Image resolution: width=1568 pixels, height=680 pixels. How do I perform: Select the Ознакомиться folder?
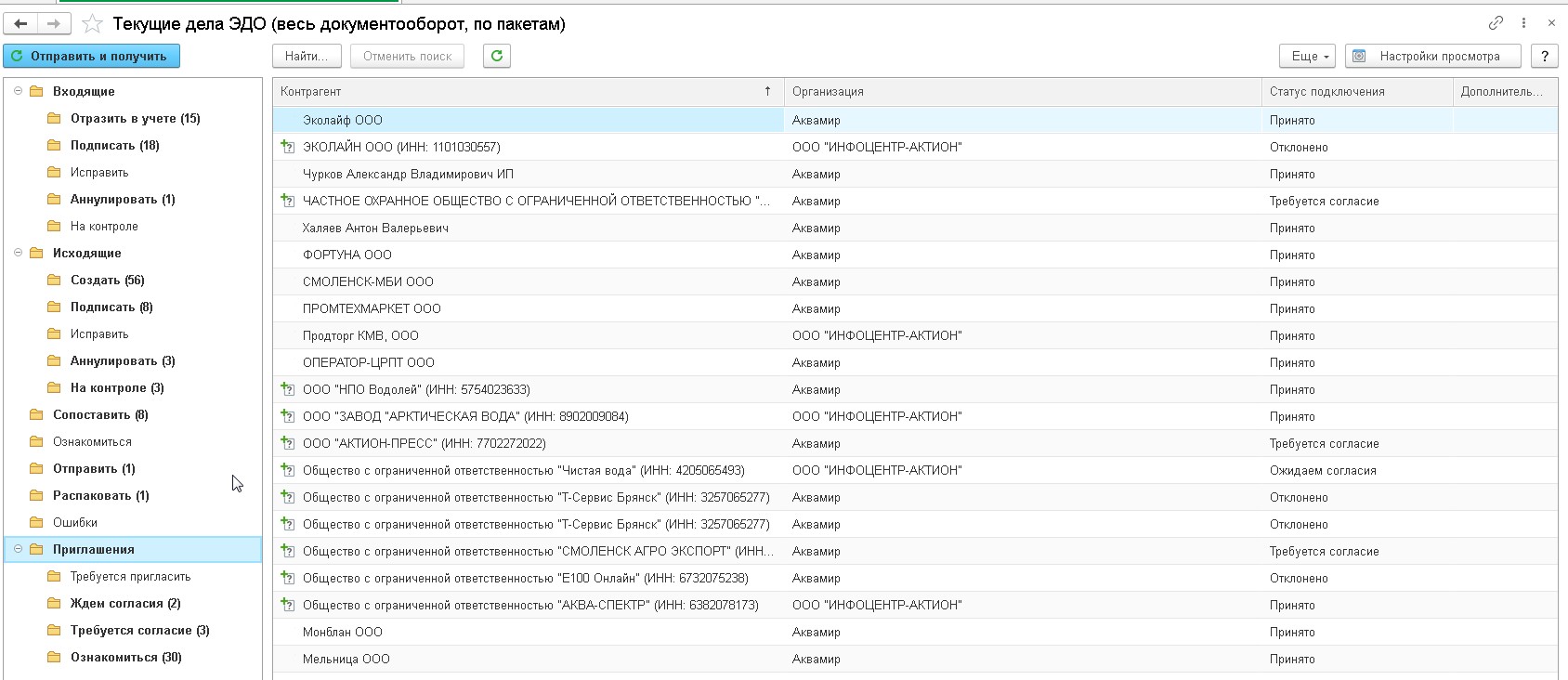[x=92, y=441]
